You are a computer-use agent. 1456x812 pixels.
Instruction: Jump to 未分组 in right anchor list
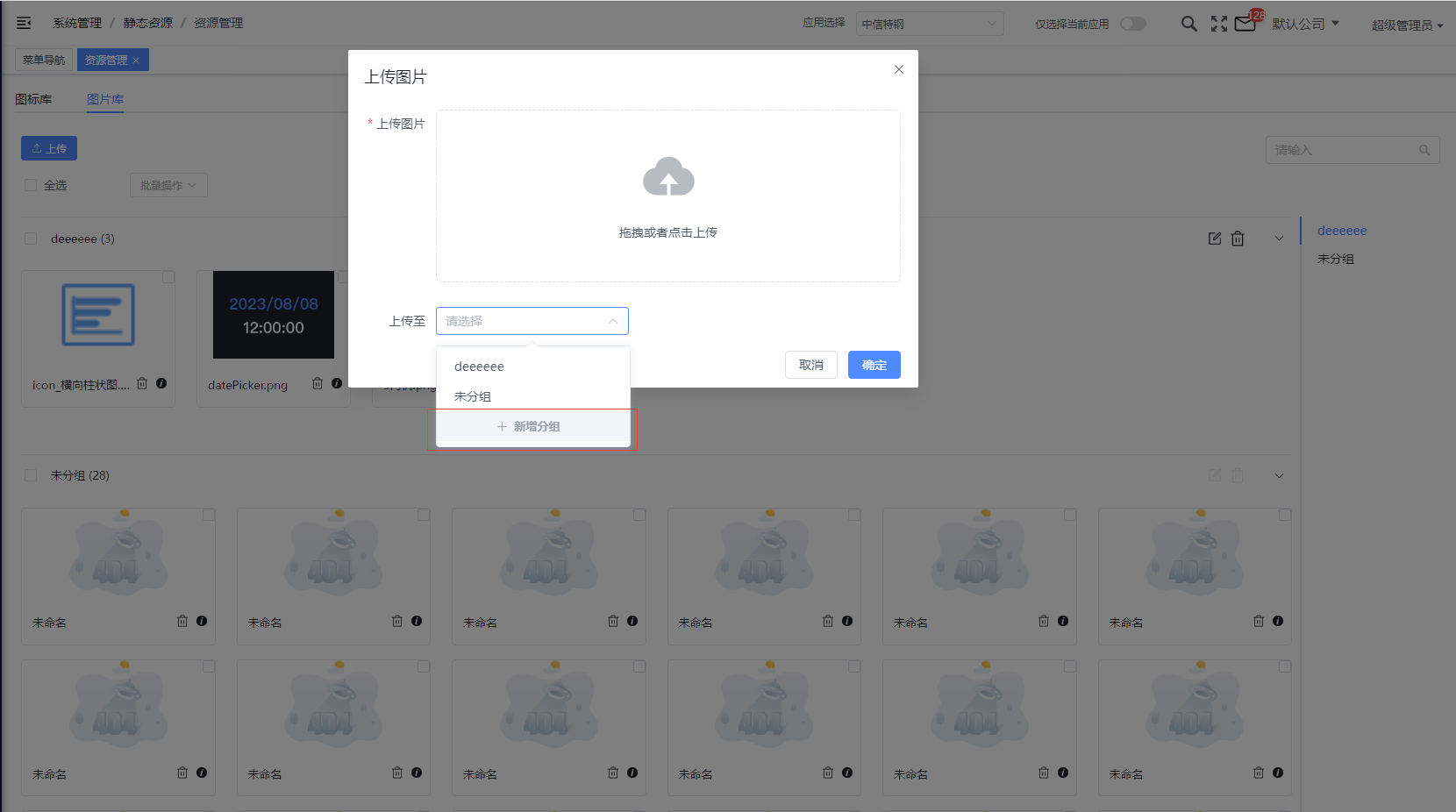pyautogui.click(x=1336, y=259)
